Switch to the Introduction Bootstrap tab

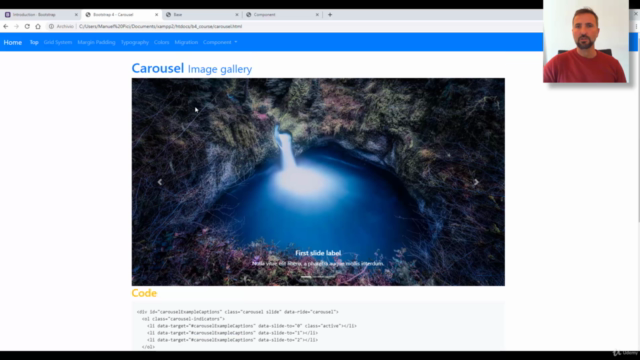(40, 15)
